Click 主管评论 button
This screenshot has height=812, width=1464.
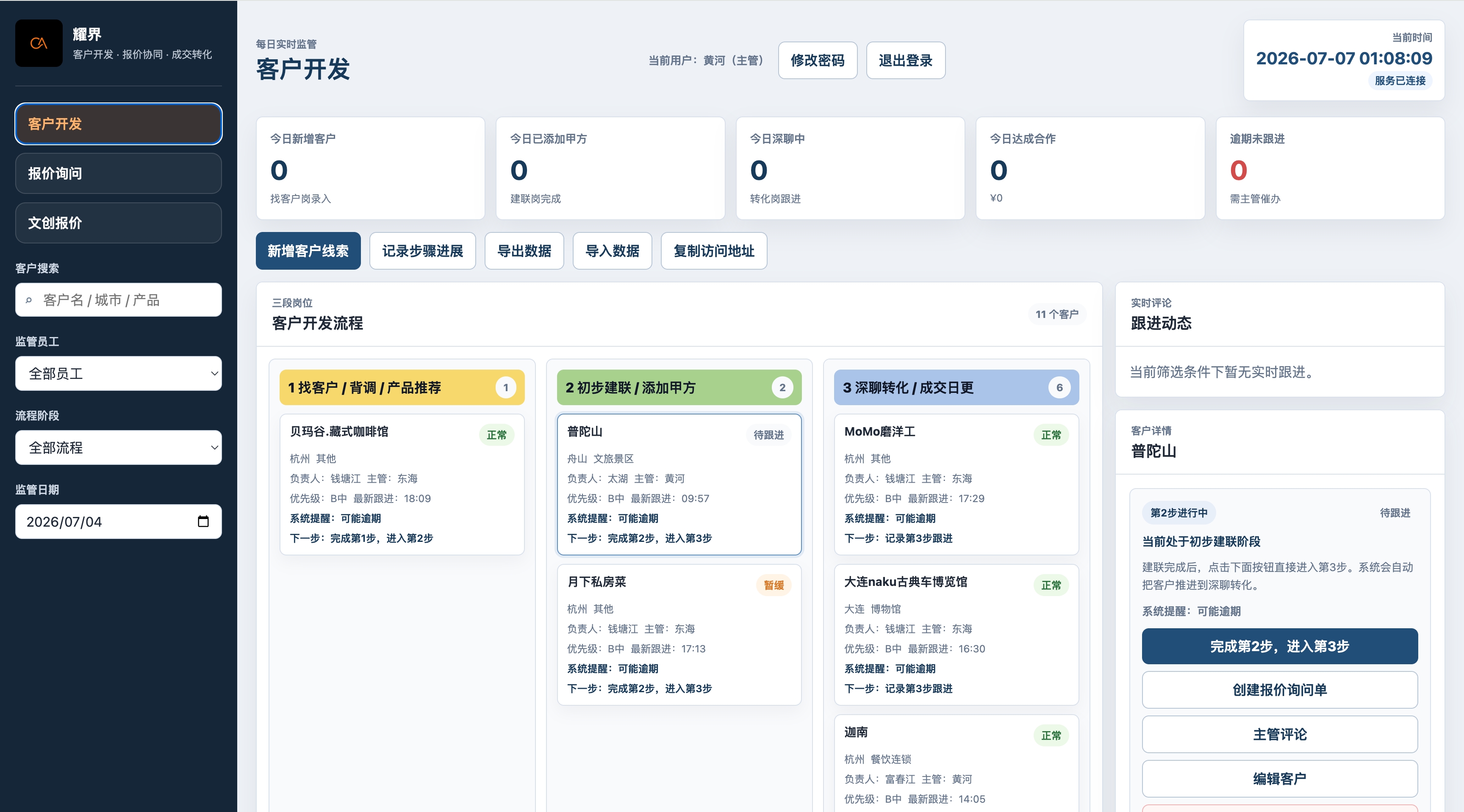point(1279,734)
